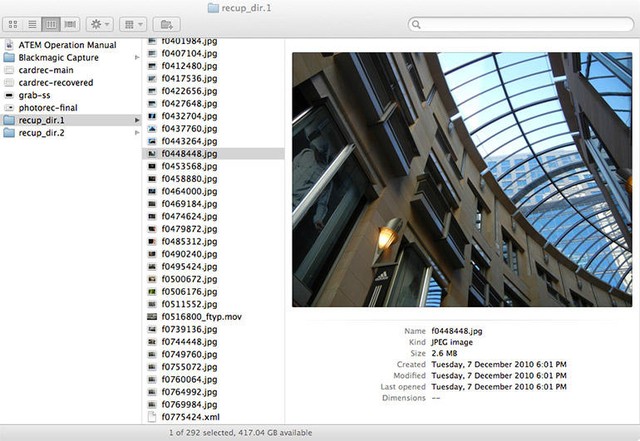This screenshot has height=441, width=640.
Task: Select the grab-ss drive icon
Action: tap(9, 96)
